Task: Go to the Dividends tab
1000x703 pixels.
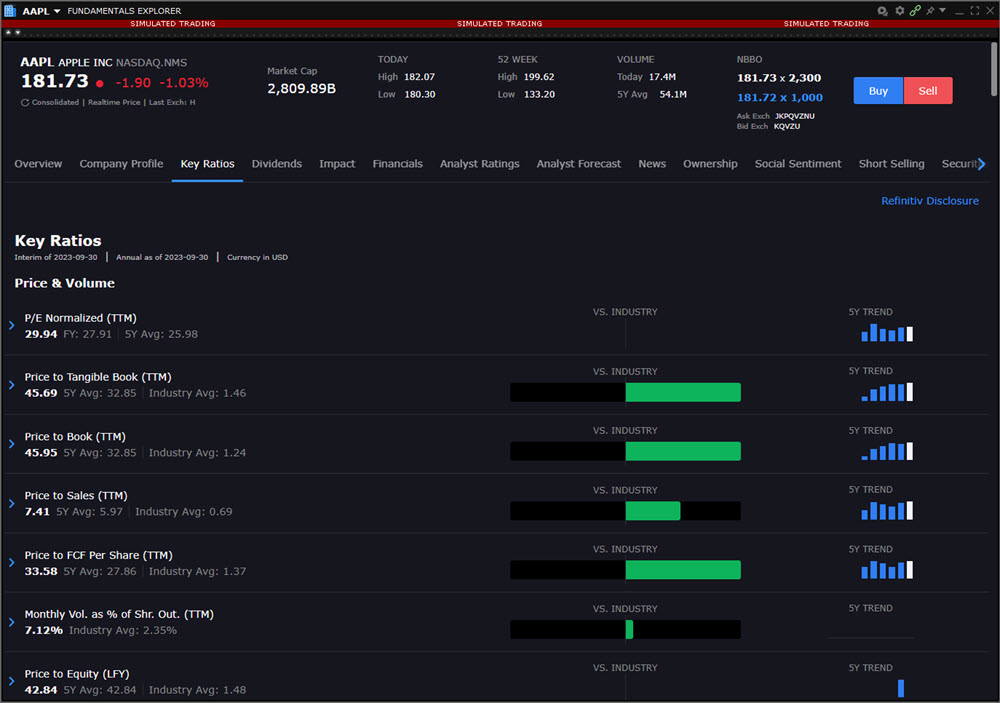Action: click(x=277, y=164)
